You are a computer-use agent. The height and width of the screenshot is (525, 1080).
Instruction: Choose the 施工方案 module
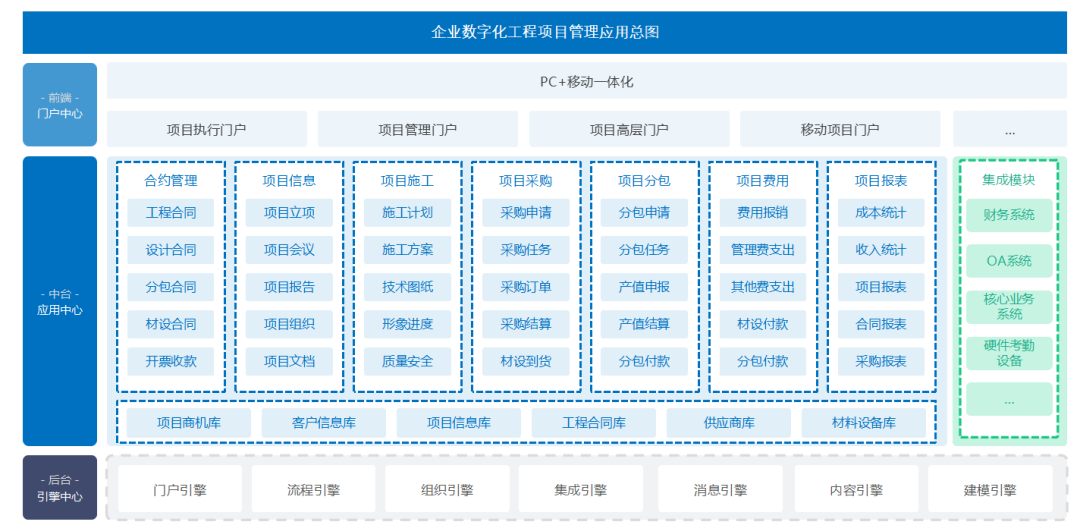[408, 250]
